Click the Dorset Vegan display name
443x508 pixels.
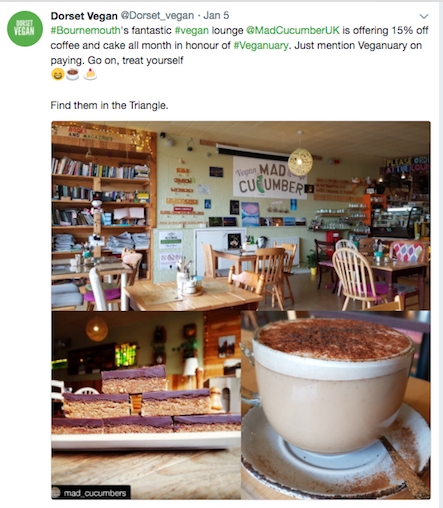[84, 16]
